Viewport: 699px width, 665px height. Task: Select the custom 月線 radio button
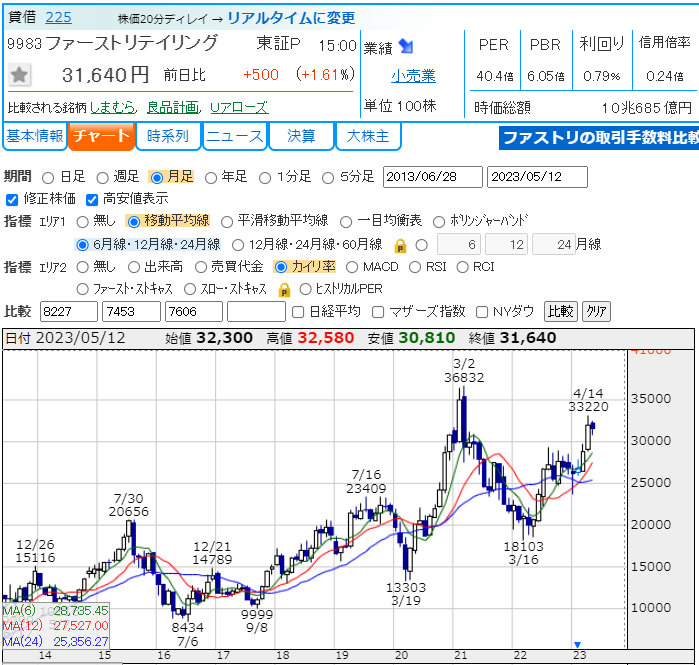pos(422,245)
